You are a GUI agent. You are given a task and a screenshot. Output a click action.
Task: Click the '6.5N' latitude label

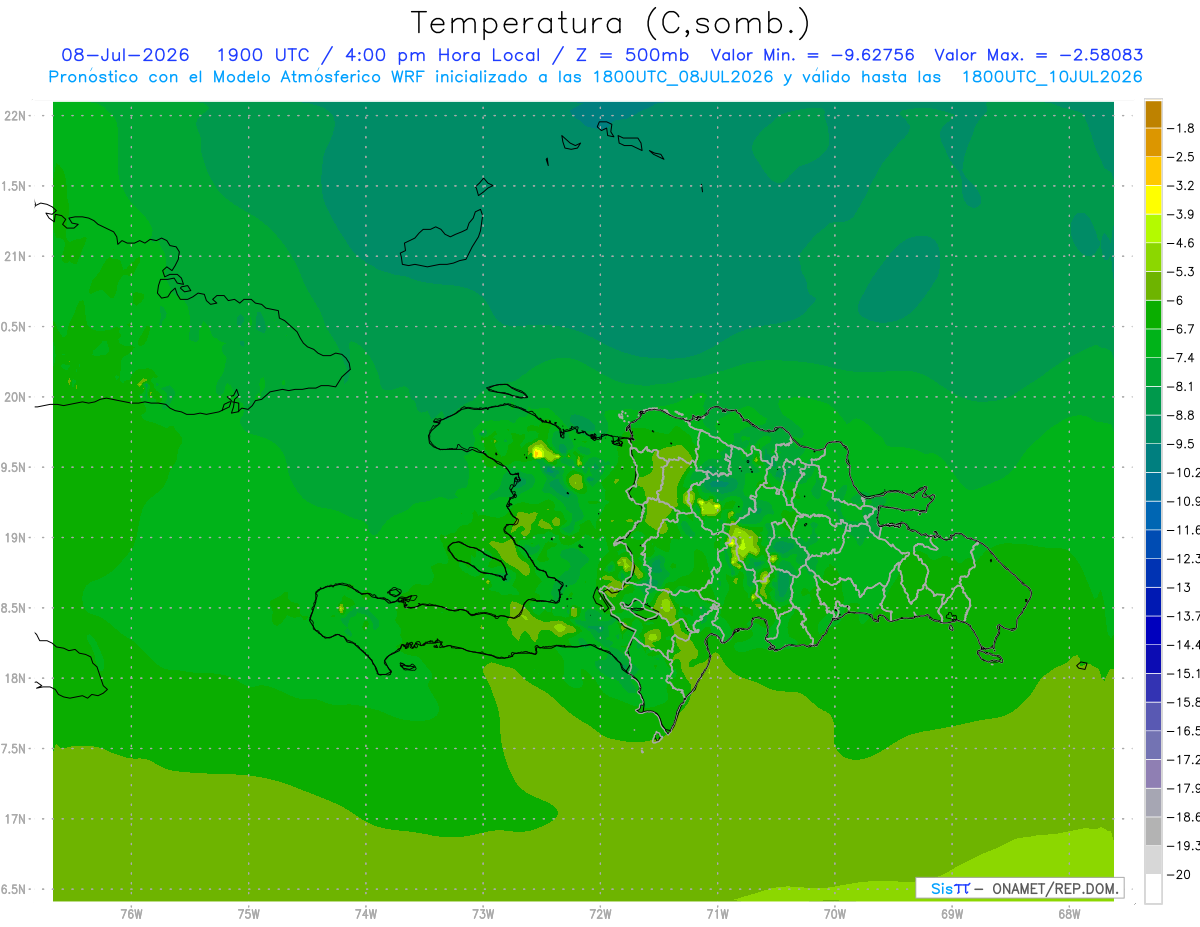click(x=14, y=889)
